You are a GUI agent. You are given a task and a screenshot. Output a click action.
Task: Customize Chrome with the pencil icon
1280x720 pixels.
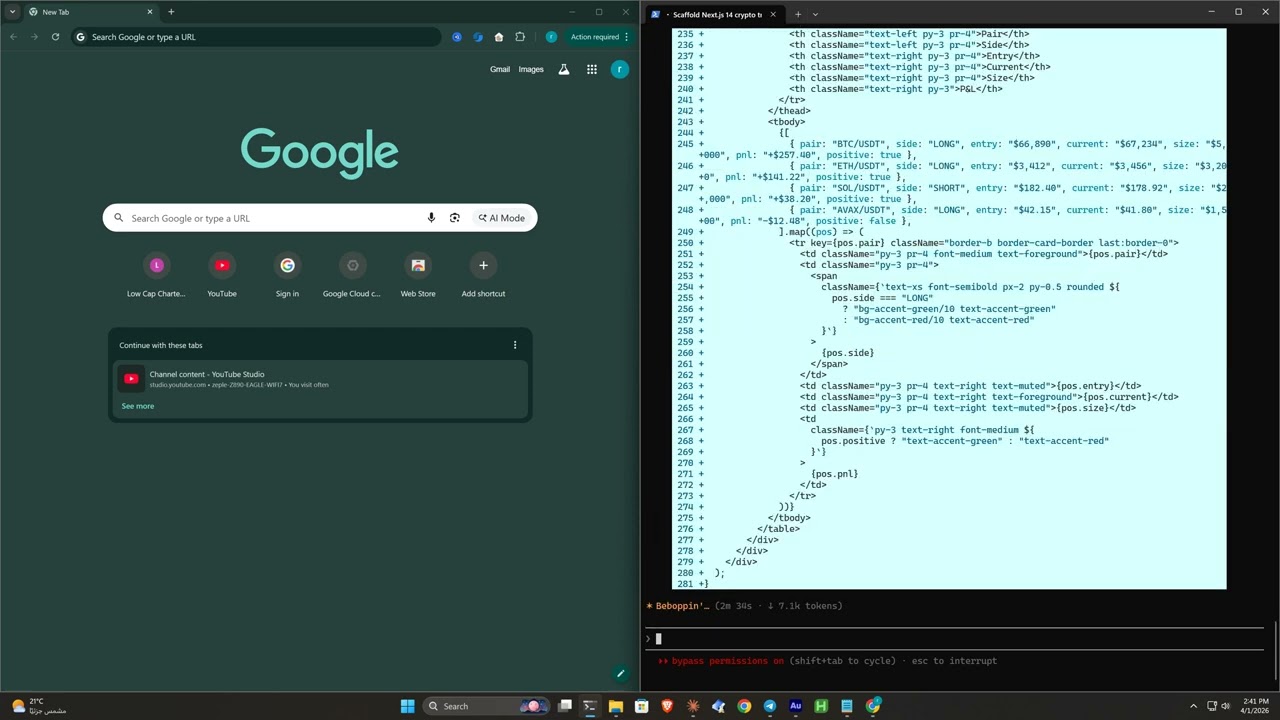tap(620, 674)
